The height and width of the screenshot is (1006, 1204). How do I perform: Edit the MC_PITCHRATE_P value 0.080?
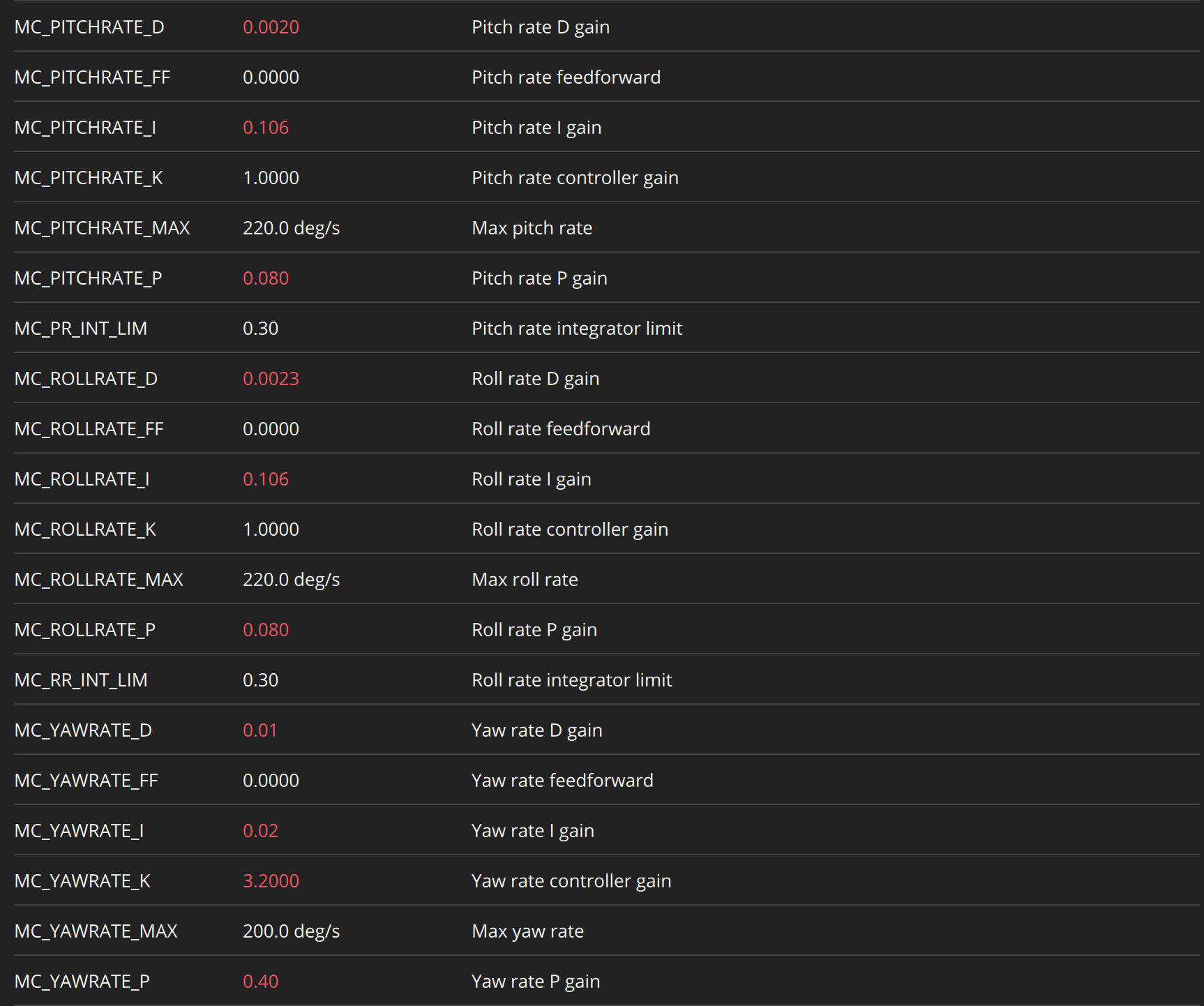pos(266,278)
